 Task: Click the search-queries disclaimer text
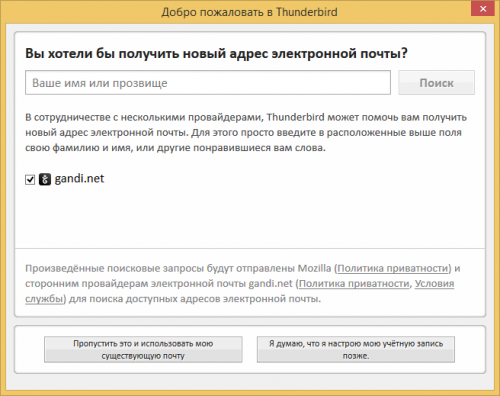[x=243, y=284]
